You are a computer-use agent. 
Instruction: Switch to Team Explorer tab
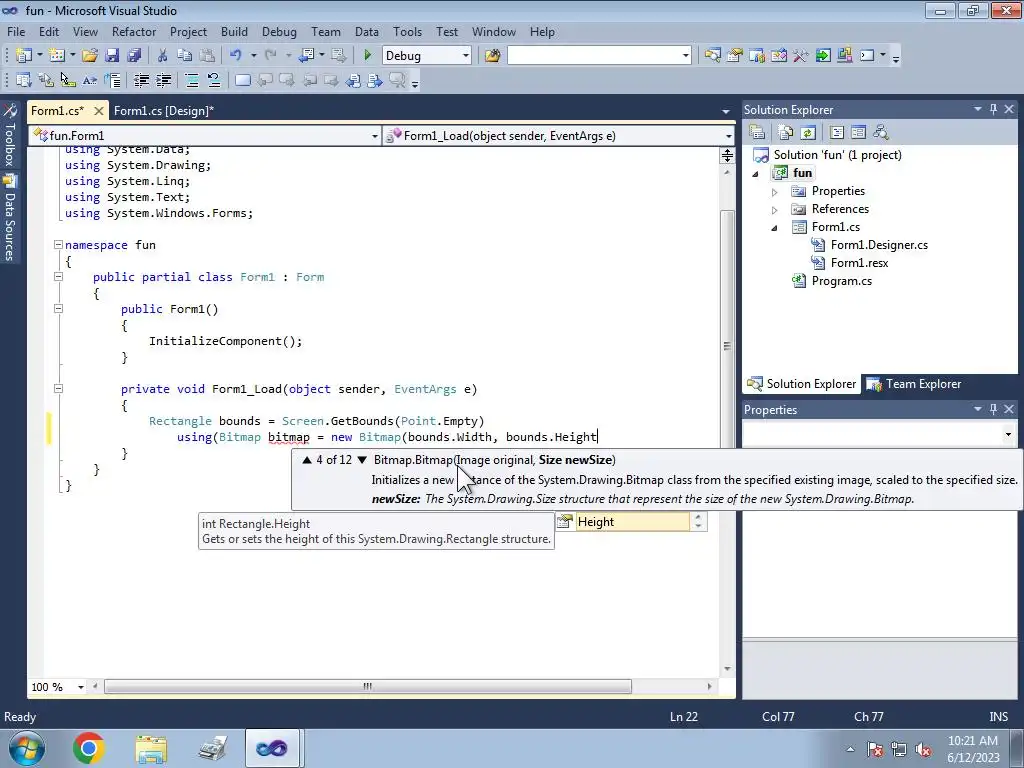(x=914, y=384)
